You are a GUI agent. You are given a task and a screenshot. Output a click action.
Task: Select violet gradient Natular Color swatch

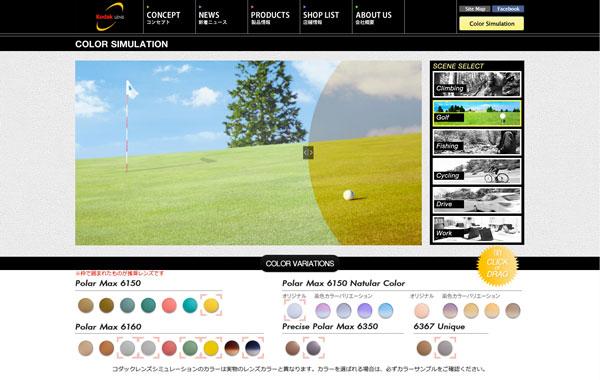[365, 310]
